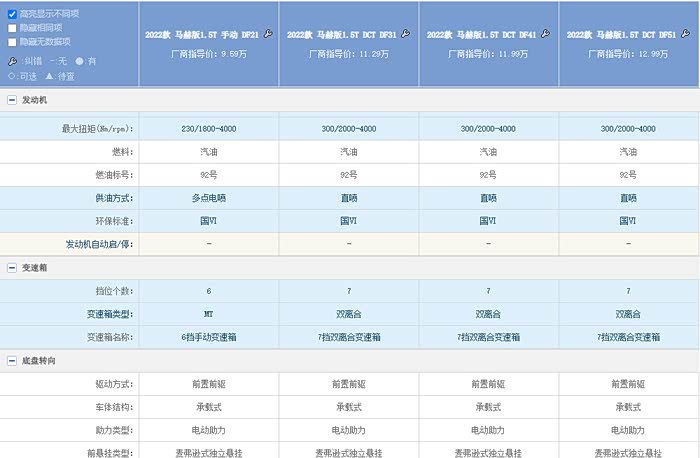Click 变速箱类型 row label
The width and height of the screenshot is (700, 458).
(110, 314)
